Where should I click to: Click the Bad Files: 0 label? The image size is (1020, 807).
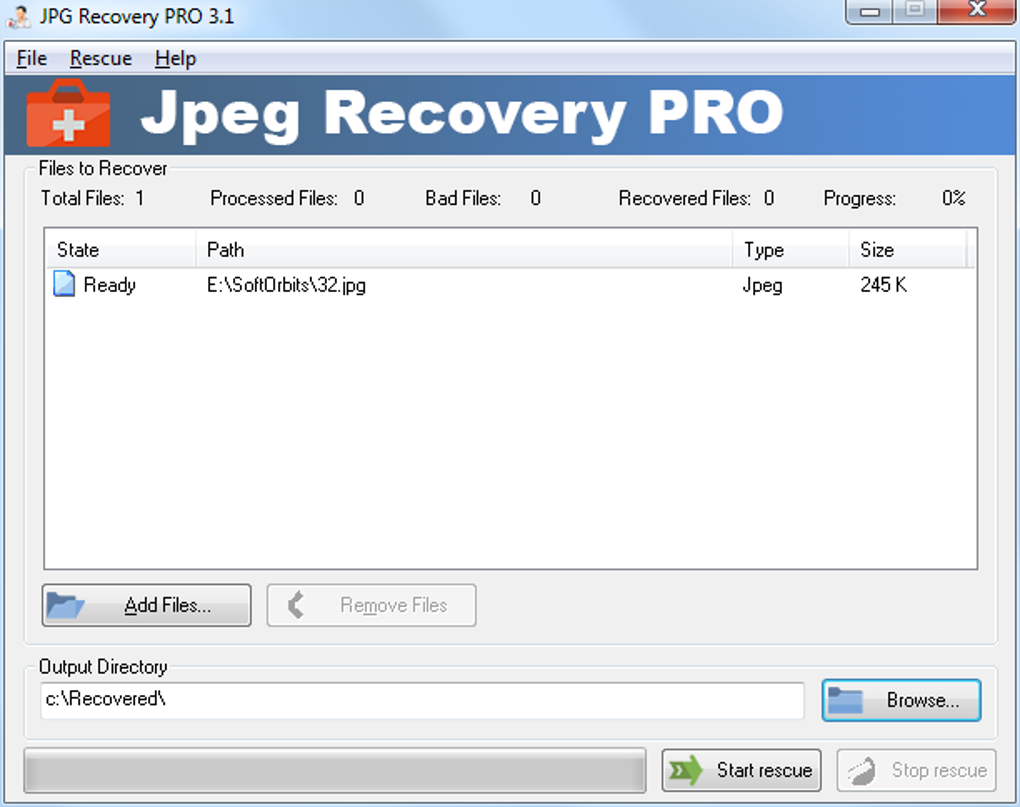tap(483, 198)
